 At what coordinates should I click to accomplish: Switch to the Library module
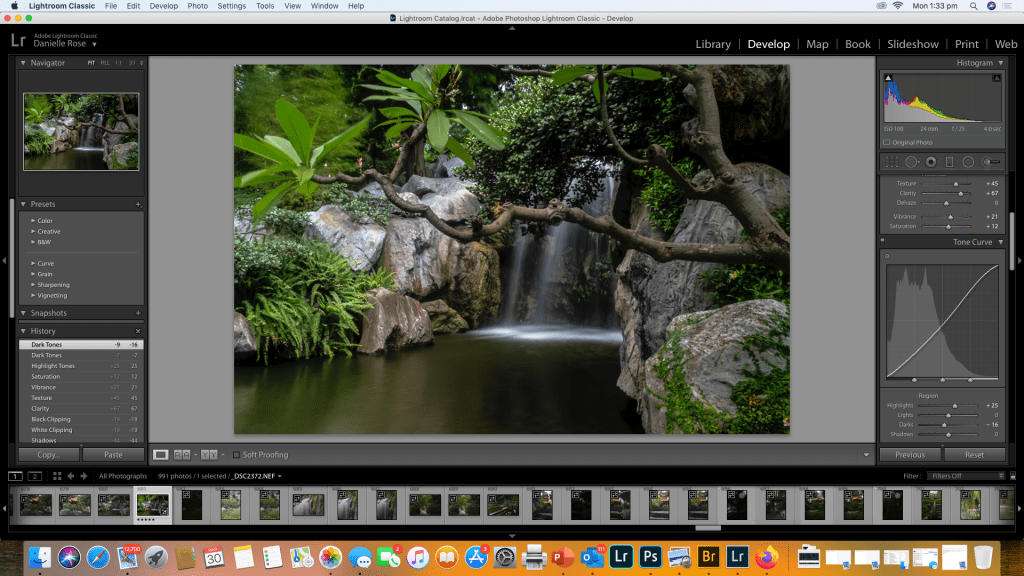(x=713, y=44)
